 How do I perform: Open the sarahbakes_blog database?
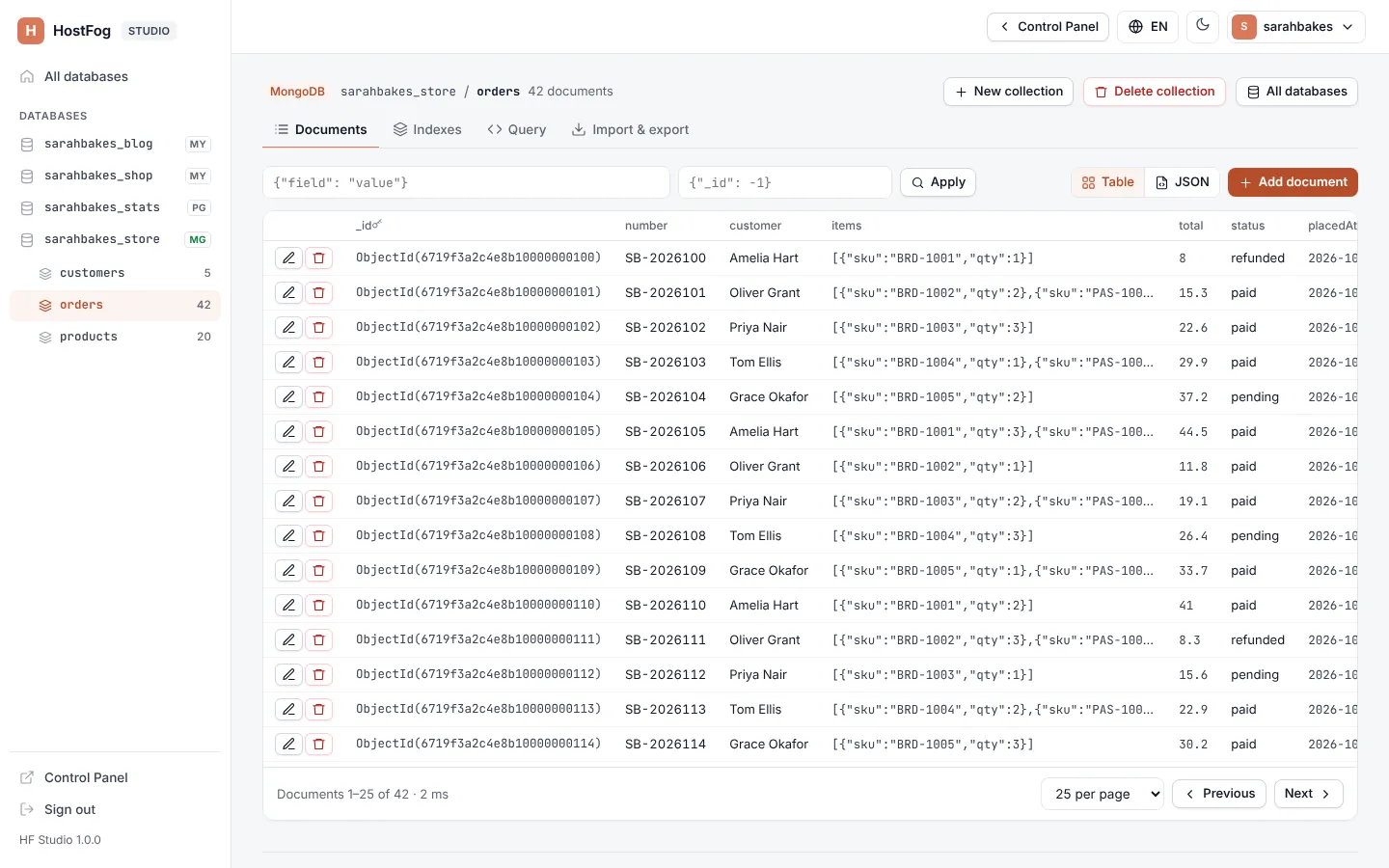[x=115, y=144]
